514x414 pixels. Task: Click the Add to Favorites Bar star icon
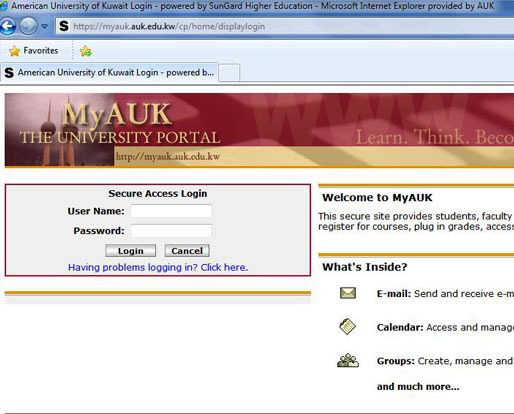click(x=86, y=51)
